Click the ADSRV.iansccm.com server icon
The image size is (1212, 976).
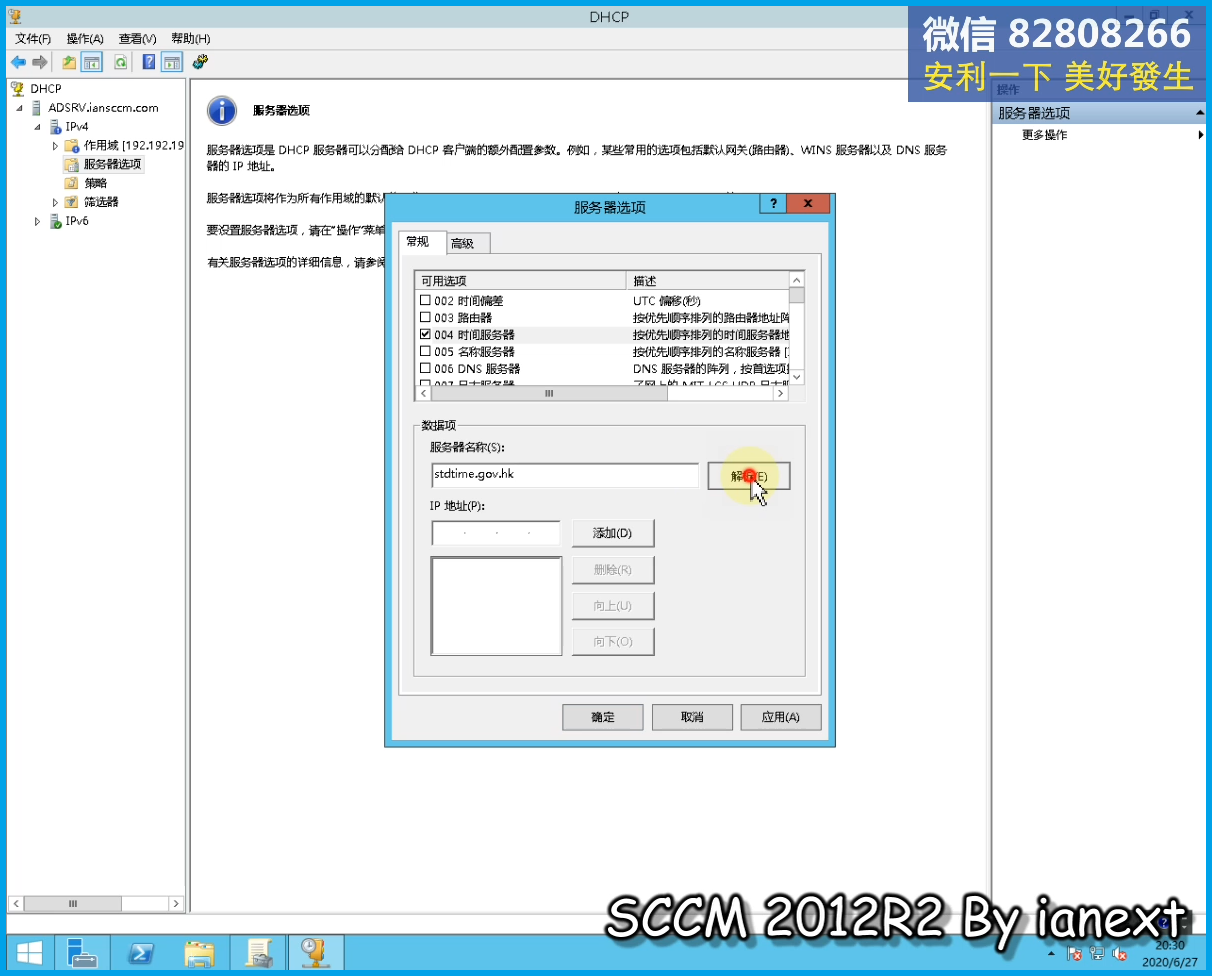(38, 107)
